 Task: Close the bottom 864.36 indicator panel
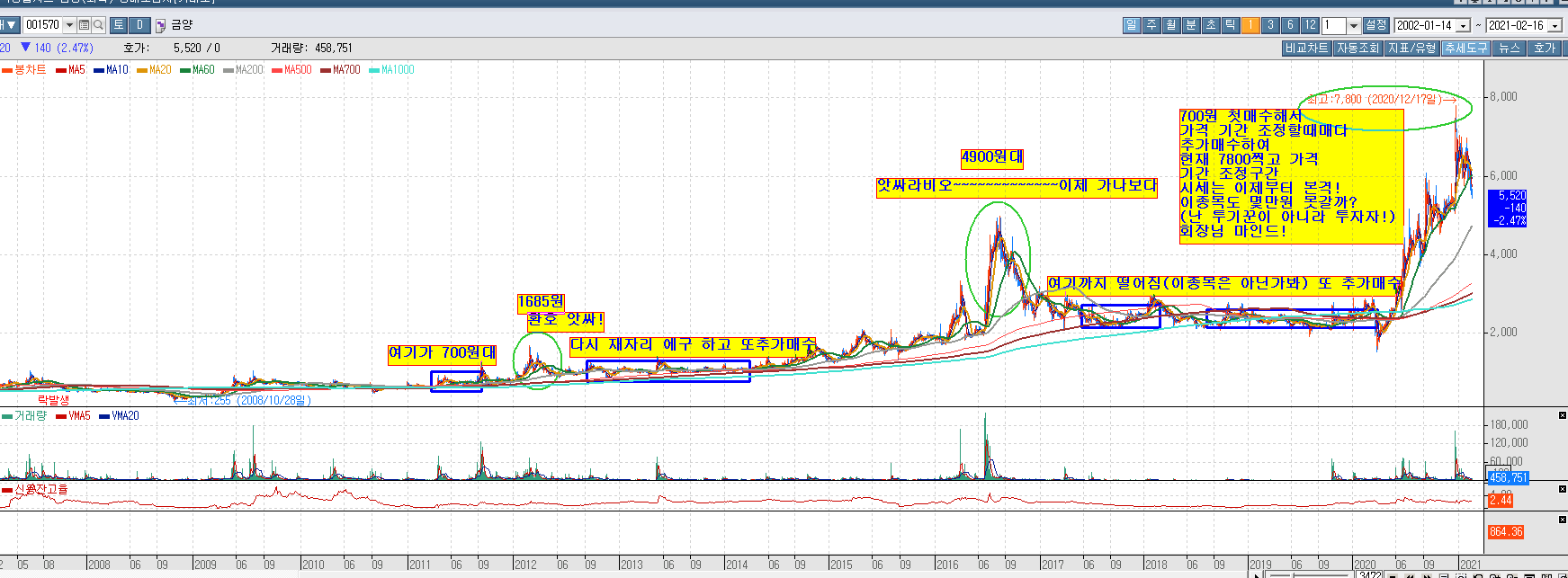[1562, 520]
